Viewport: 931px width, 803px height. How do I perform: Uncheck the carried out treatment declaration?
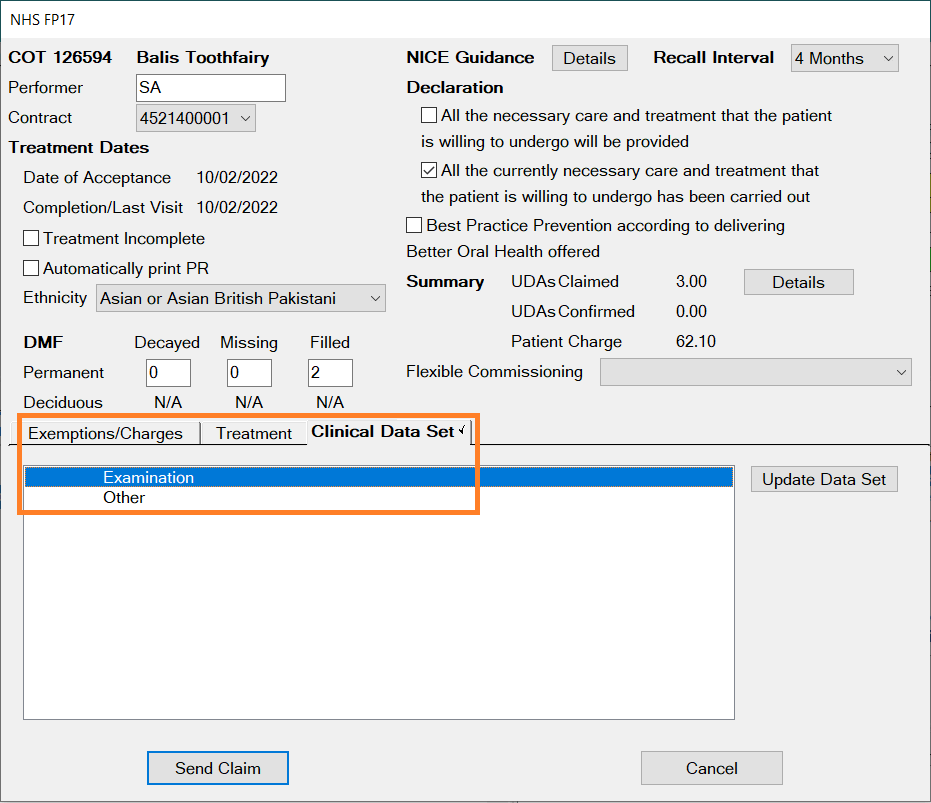[428, 170]
